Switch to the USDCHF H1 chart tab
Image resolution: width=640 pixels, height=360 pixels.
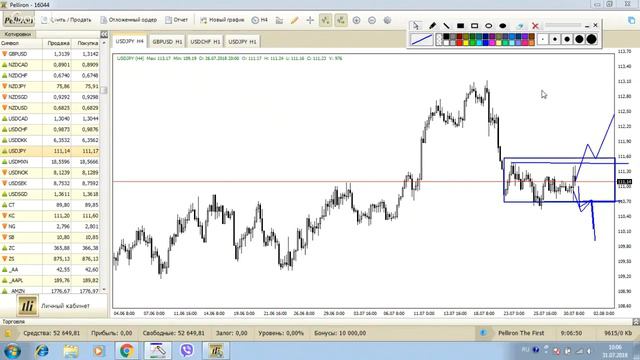205,42
